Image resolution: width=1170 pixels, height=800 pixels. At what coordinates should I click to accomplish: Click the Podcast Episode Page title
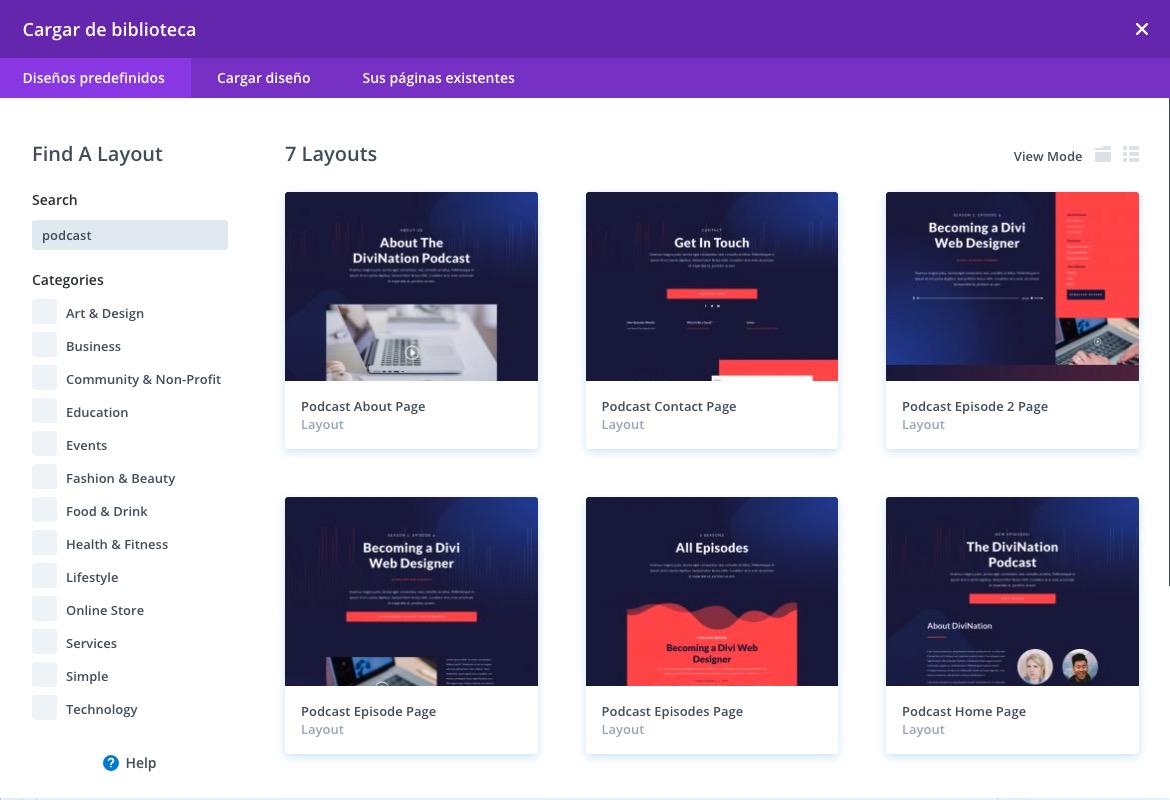click(x=368, y=711)
